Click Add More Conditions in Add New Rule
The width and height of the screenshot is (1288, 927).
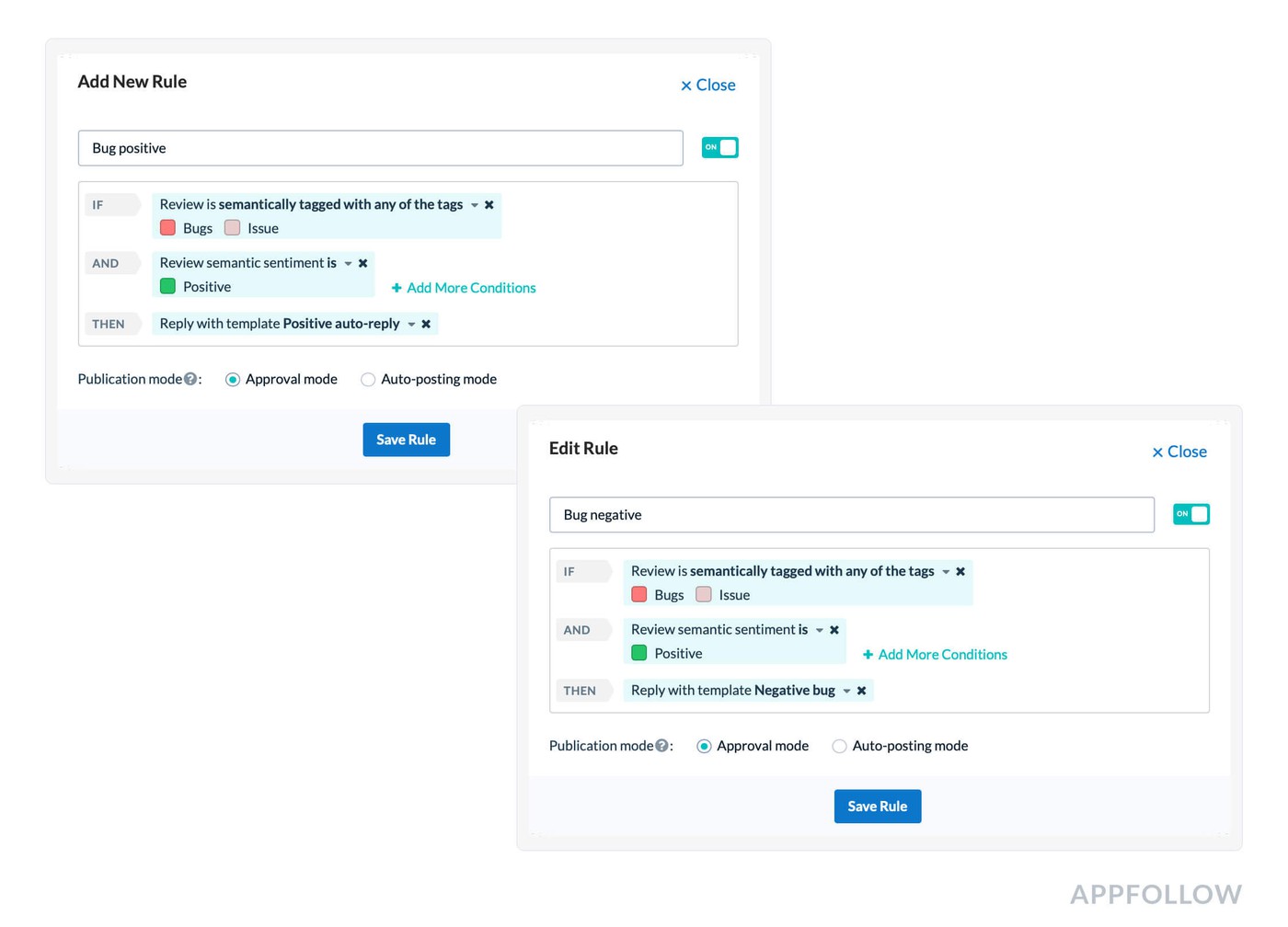464,288
